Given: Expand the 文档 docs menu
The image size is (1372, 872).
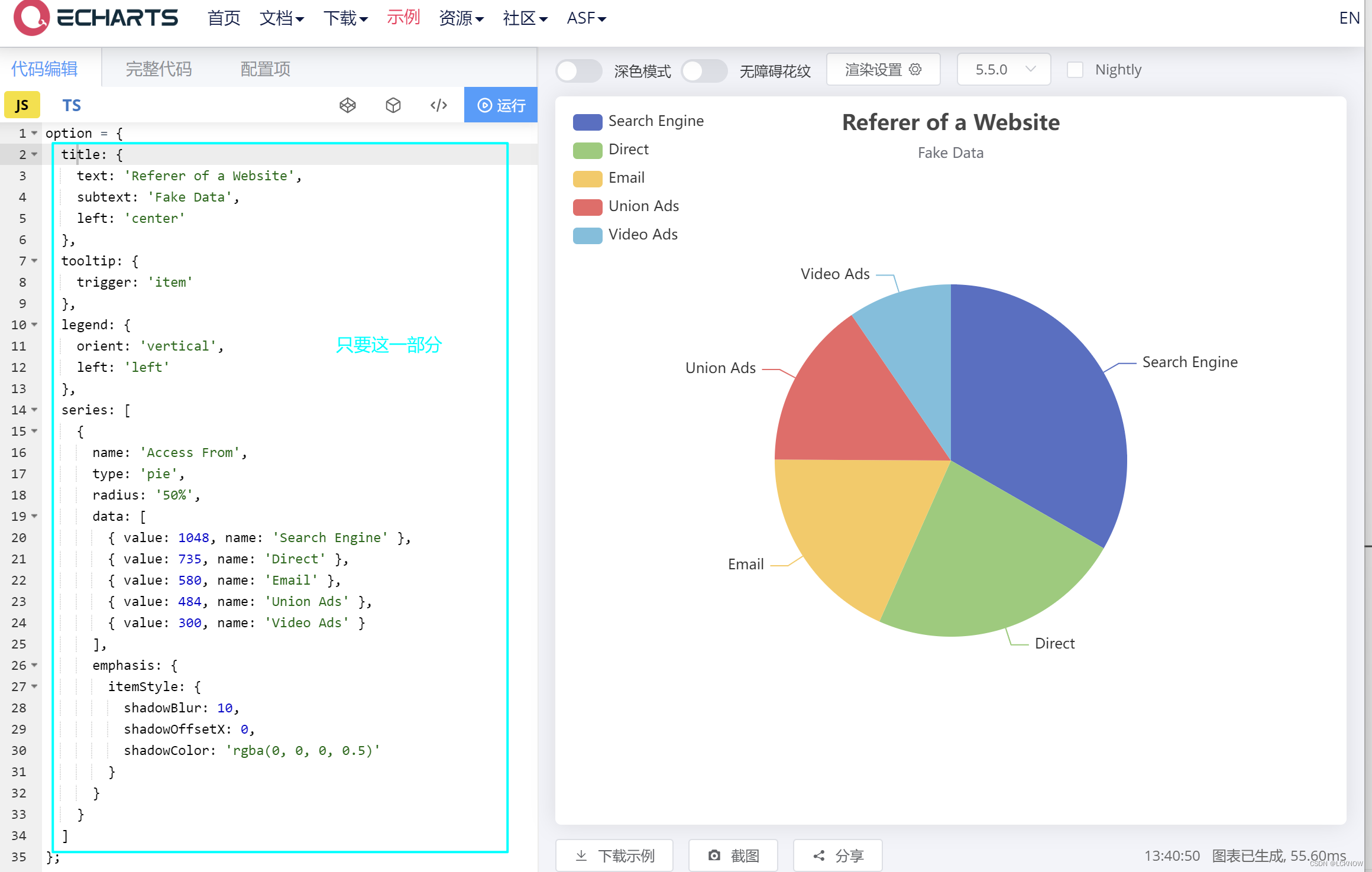Looking at the screenshot, I should (x=282, y=18).
